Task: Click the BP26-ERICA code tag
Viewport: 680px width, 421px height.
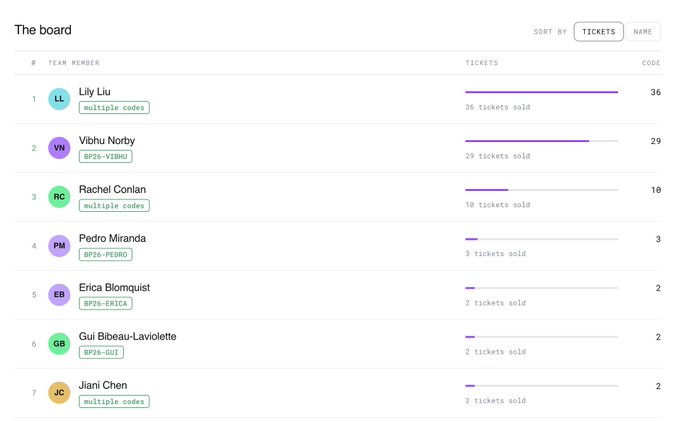Action: [x=105, y=304]
